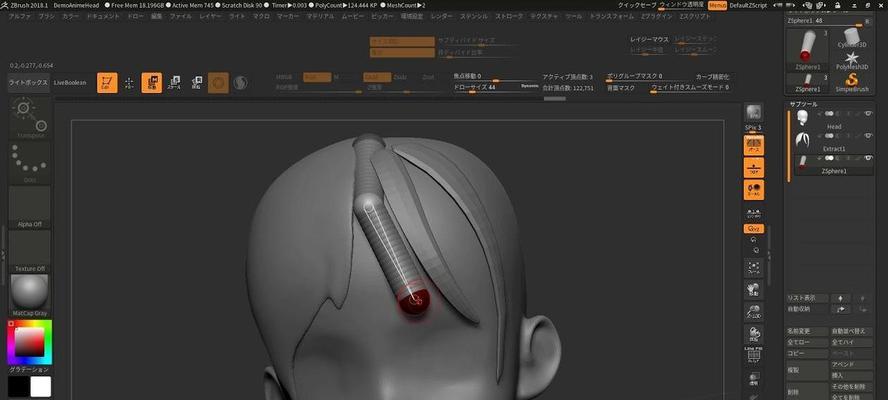Viewport: 888px width, 400px height.
Task: Toggle the Gizmo 3D circle icon
Action: coord(218,83)
